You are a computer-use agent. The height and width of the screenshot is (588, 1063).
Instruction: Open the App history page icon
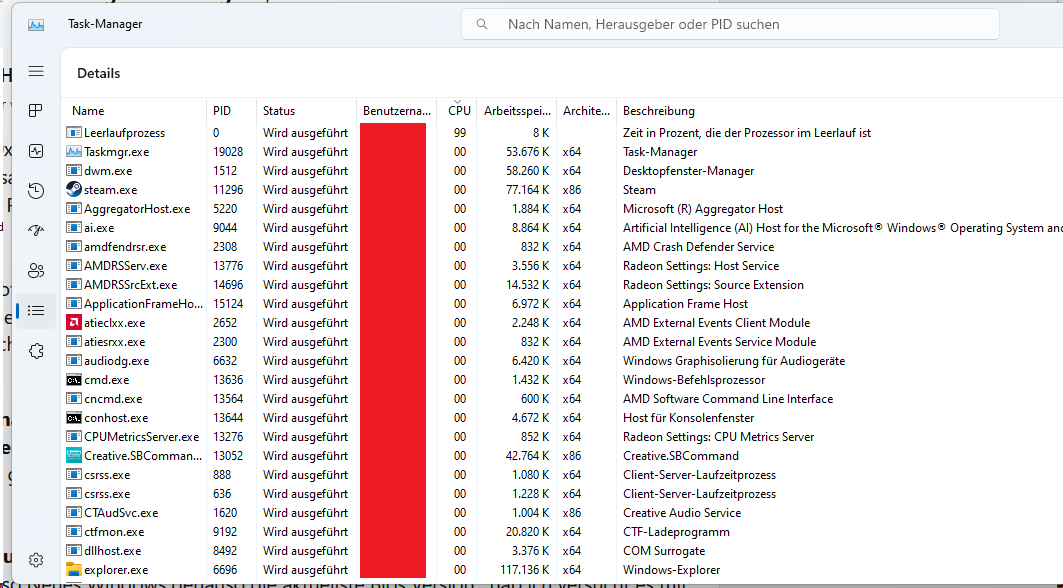36,191
